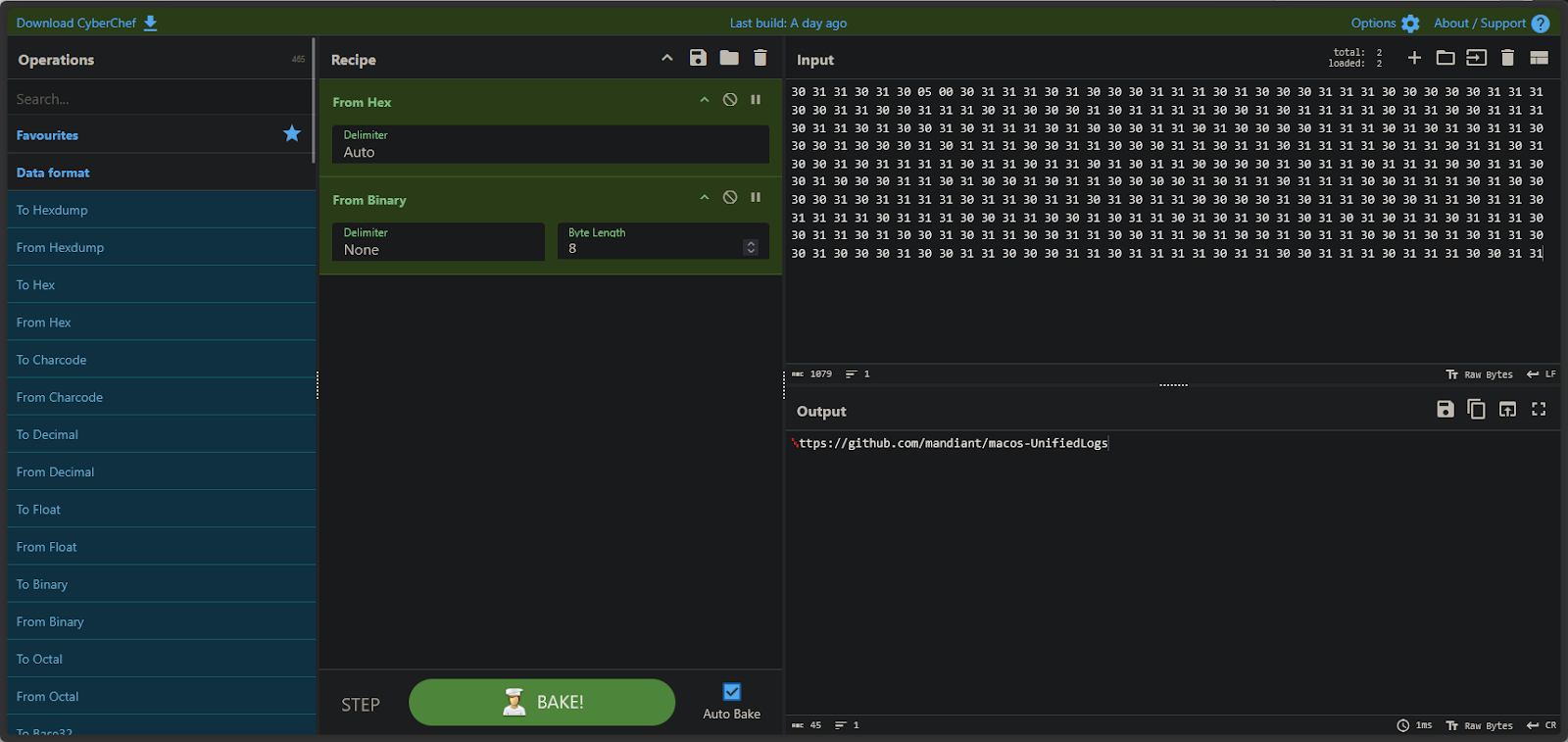This screenshot has width=1568, height=742.
Task: Open Options gear icon
Action: pos(1410,24)
